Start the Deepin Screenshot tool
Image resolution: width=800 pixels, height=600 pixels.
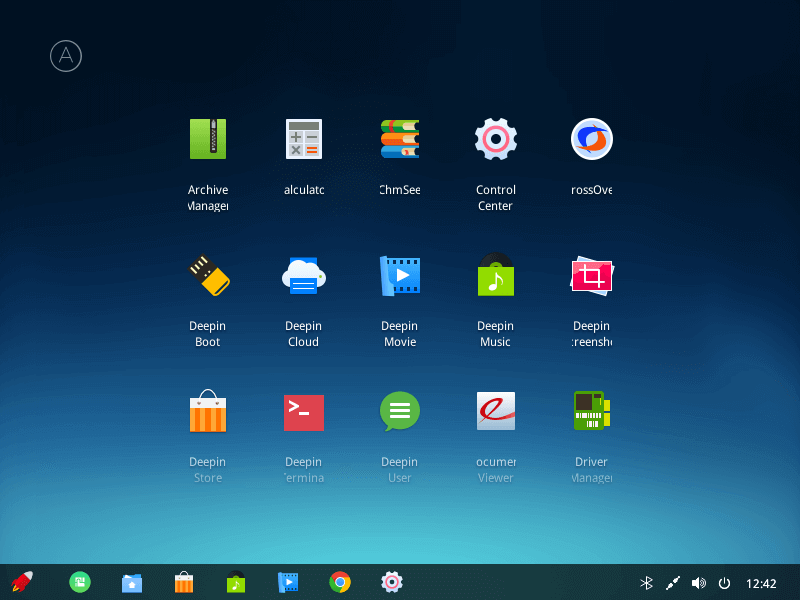tap(591, 275)
